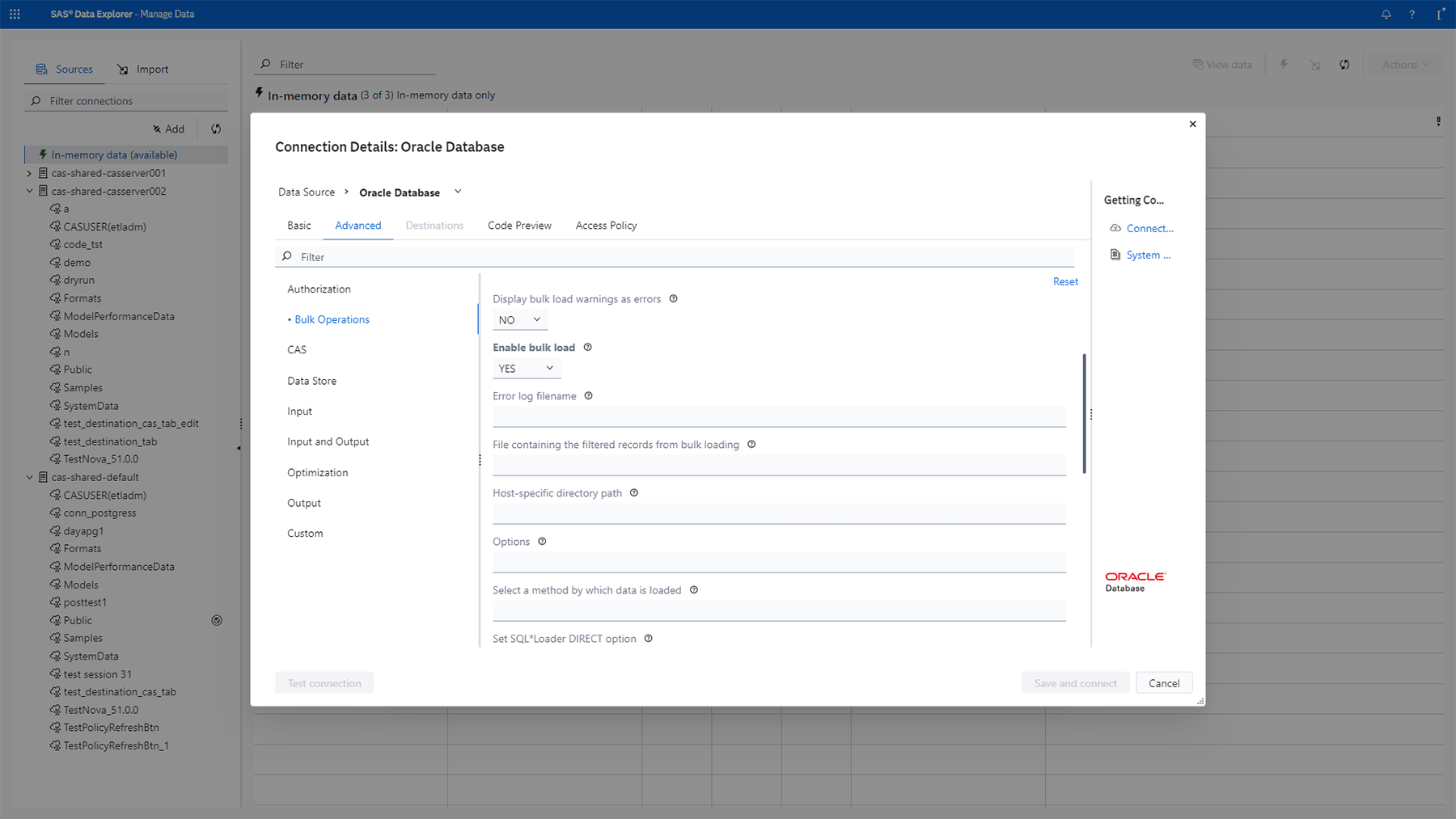Refresh the connections list icon
Image resolution: width=1456 pixels, height=819 pixels.
click(216, 129)
